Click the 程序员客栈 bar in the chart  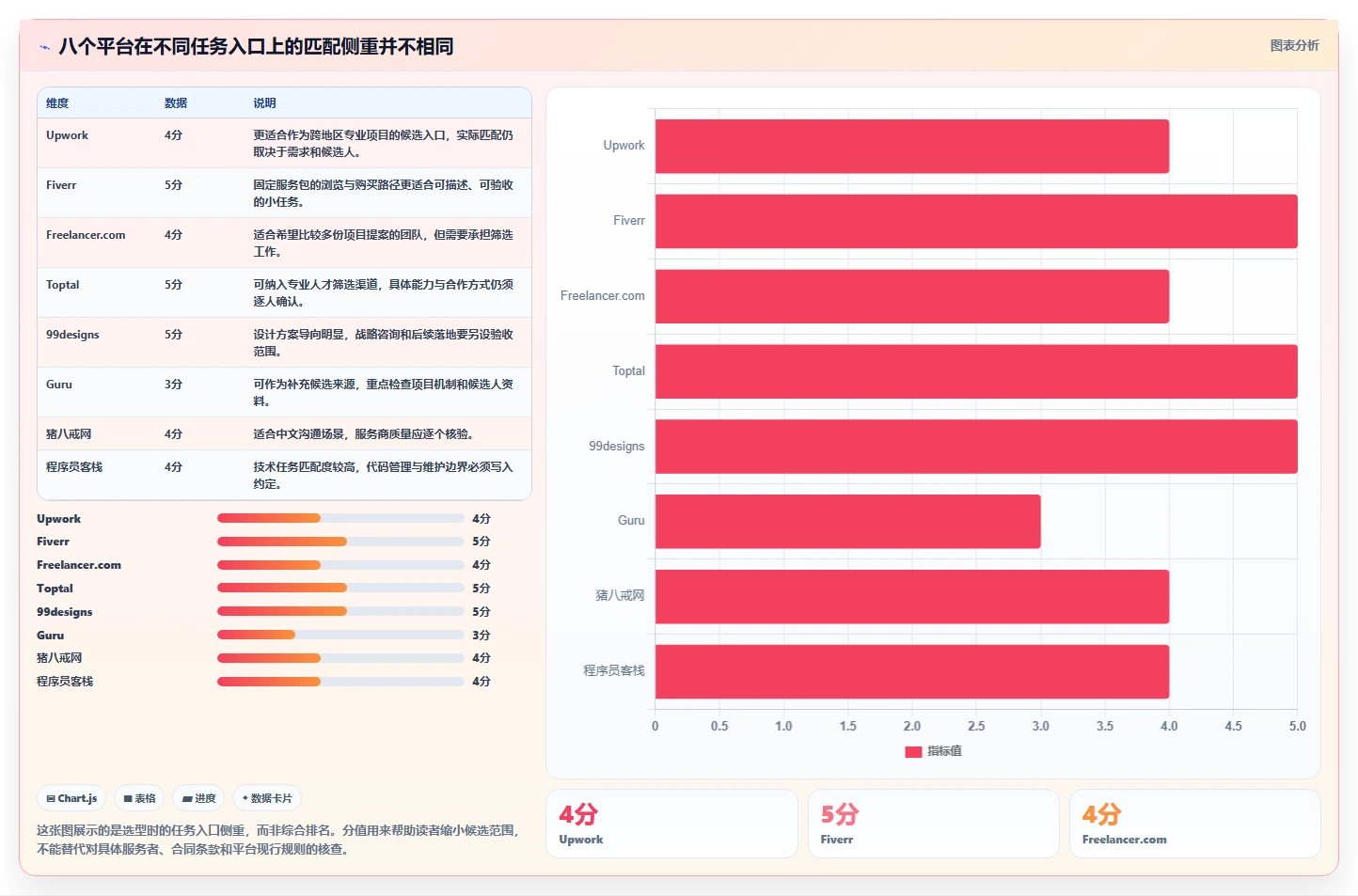912,671
